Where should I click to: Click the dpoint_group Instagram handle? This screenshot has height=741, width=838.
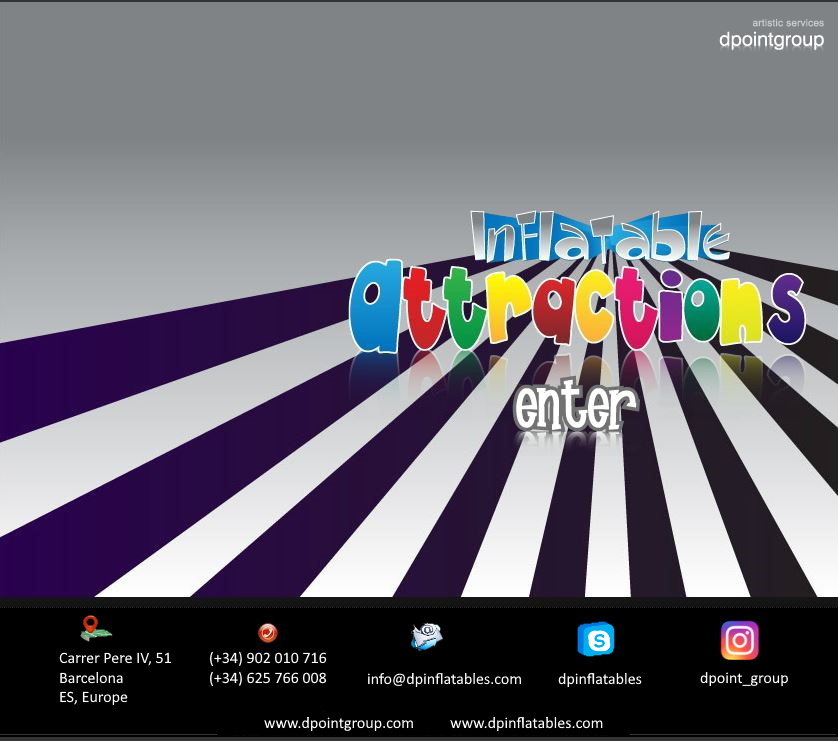click(743, 678)
